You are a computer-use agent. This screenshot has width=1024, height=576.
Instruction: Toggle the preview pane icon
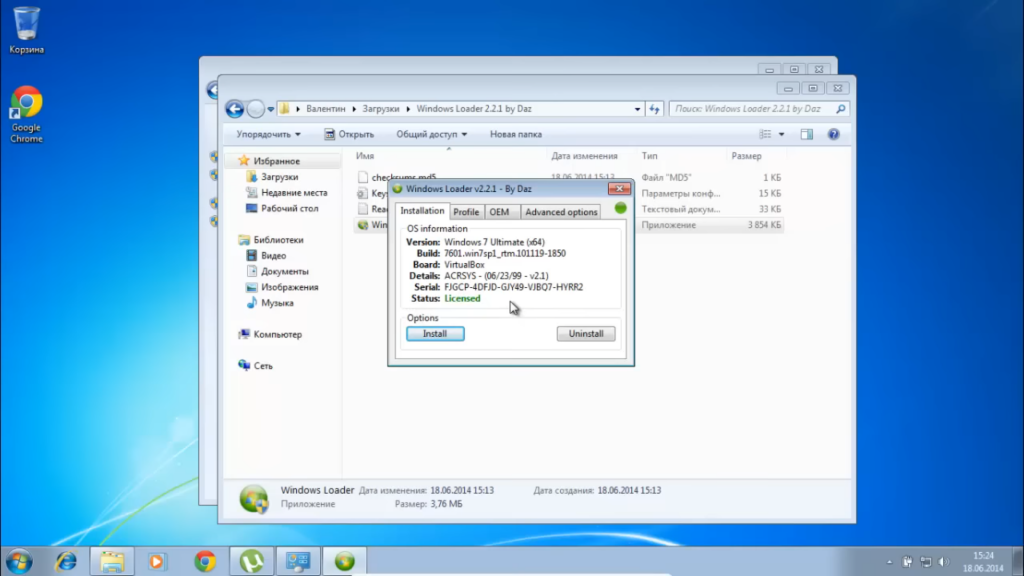pyautogui.click(x=807, y=135)
